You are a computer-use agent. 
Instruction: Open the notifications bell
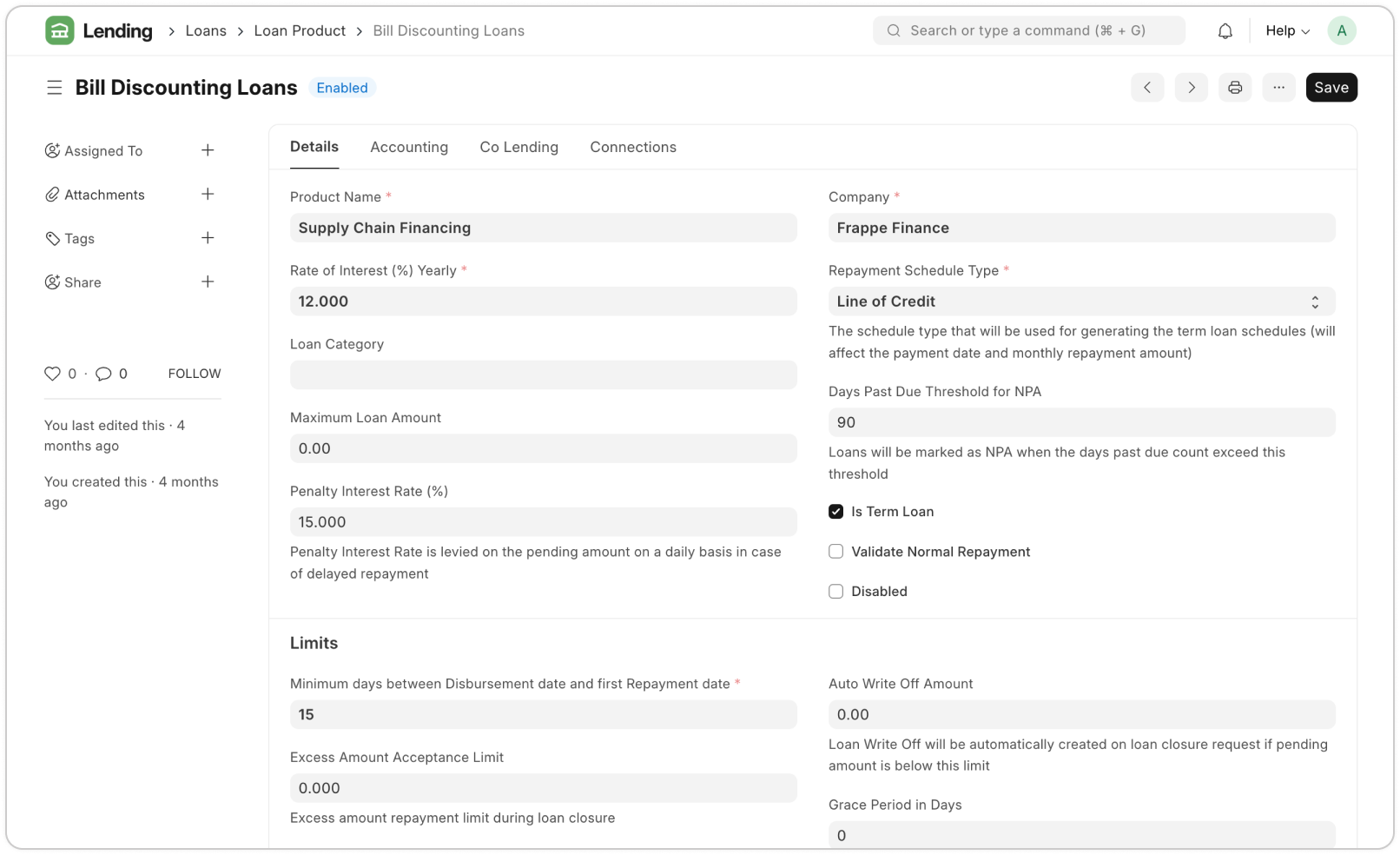[1225, 31]
